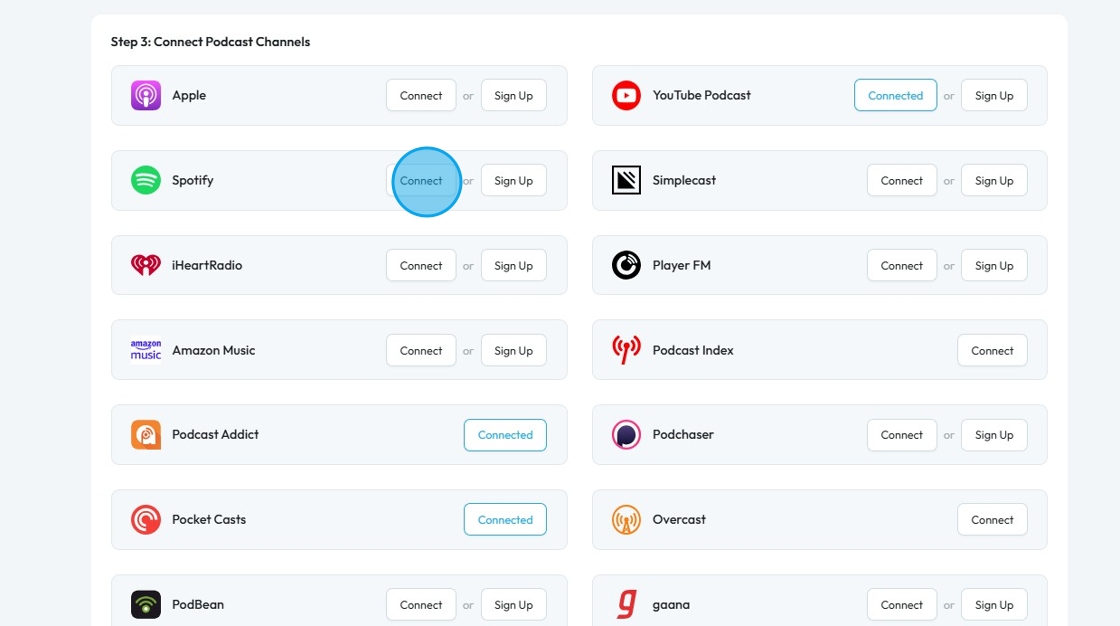
Task: Connect the gaana channel
Action: pyautogui.click(x=901, y=605)
